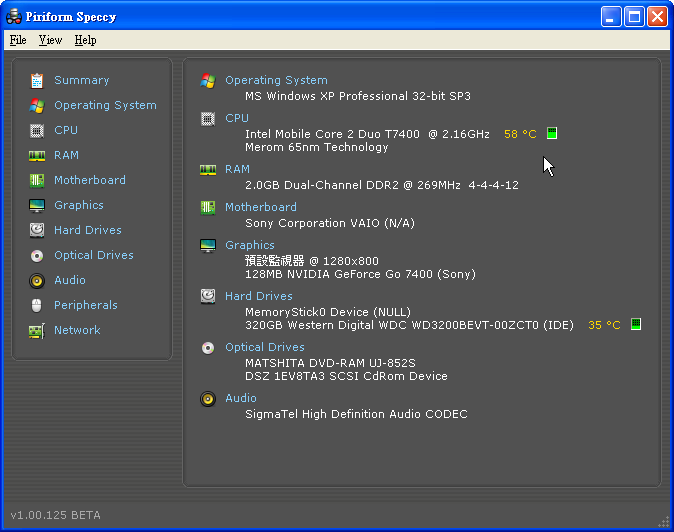Click the Graphics monitor icon in sidebar
This screenshot has height=532, width=674.
point(37,205)
